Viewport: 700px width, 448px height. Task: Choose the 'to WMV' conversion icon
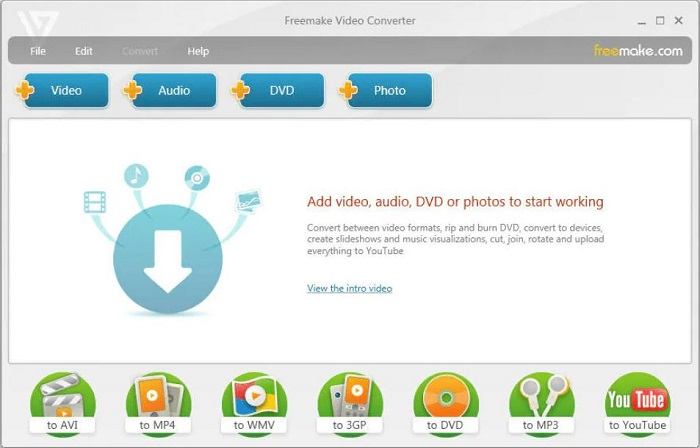(254, 404)
